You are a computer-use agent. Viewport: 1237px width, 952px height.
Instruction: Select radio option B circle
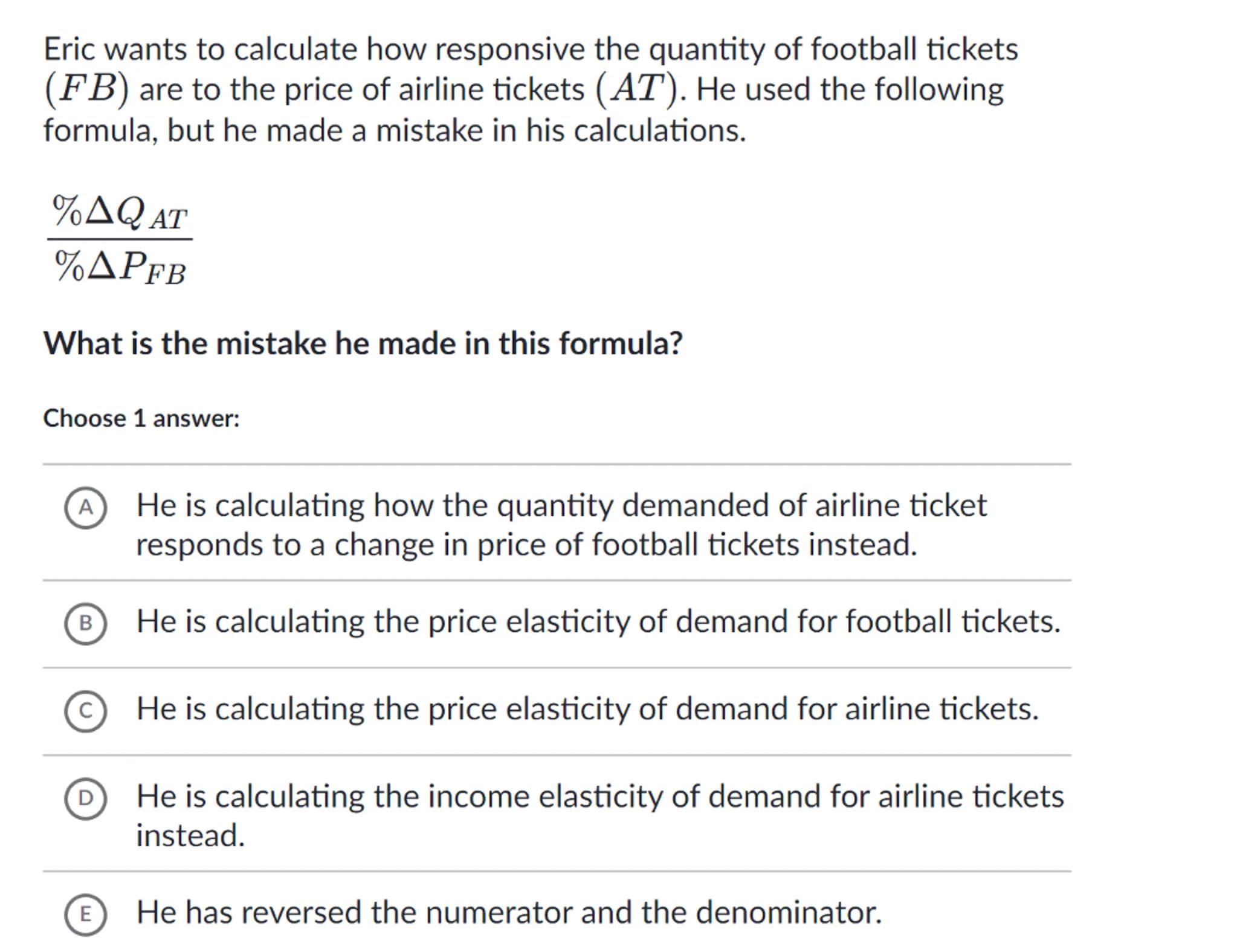[85, 623]
